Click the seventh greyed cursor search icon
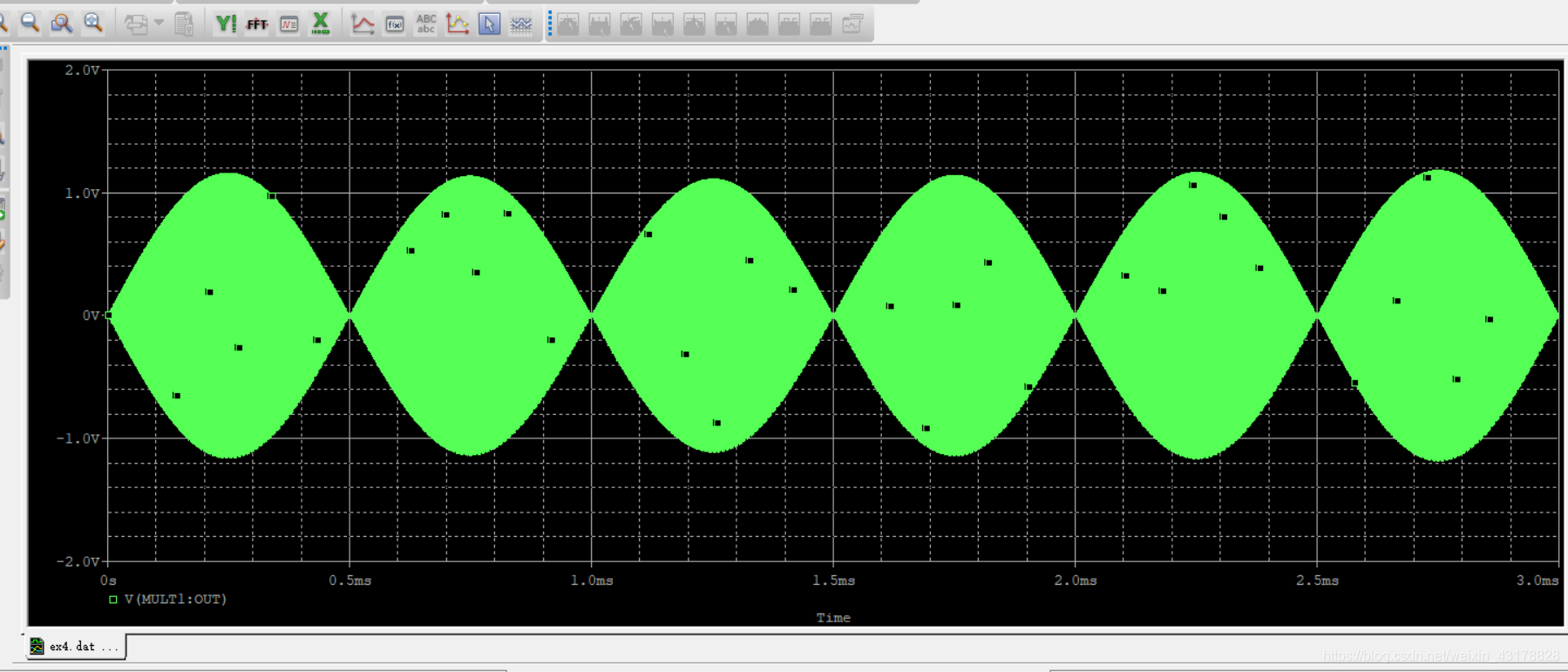The width and height of the screenshot is (1568, 672). point(757,24)
